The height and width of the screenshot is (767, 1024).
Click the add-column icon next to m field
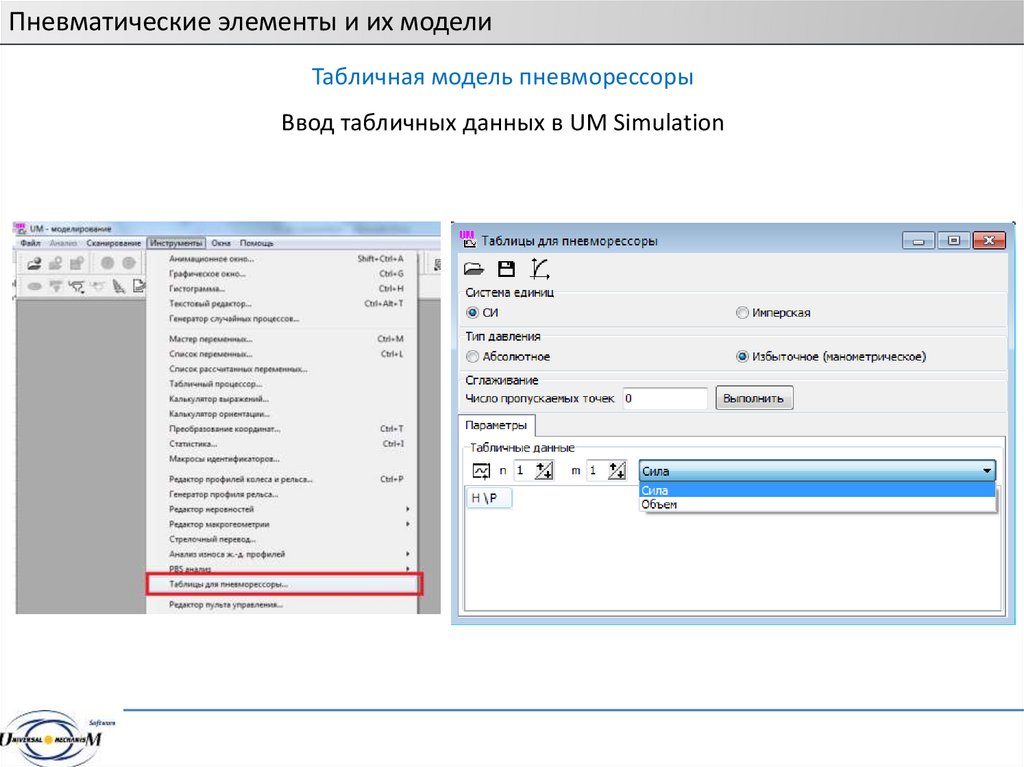coord(616,471)
